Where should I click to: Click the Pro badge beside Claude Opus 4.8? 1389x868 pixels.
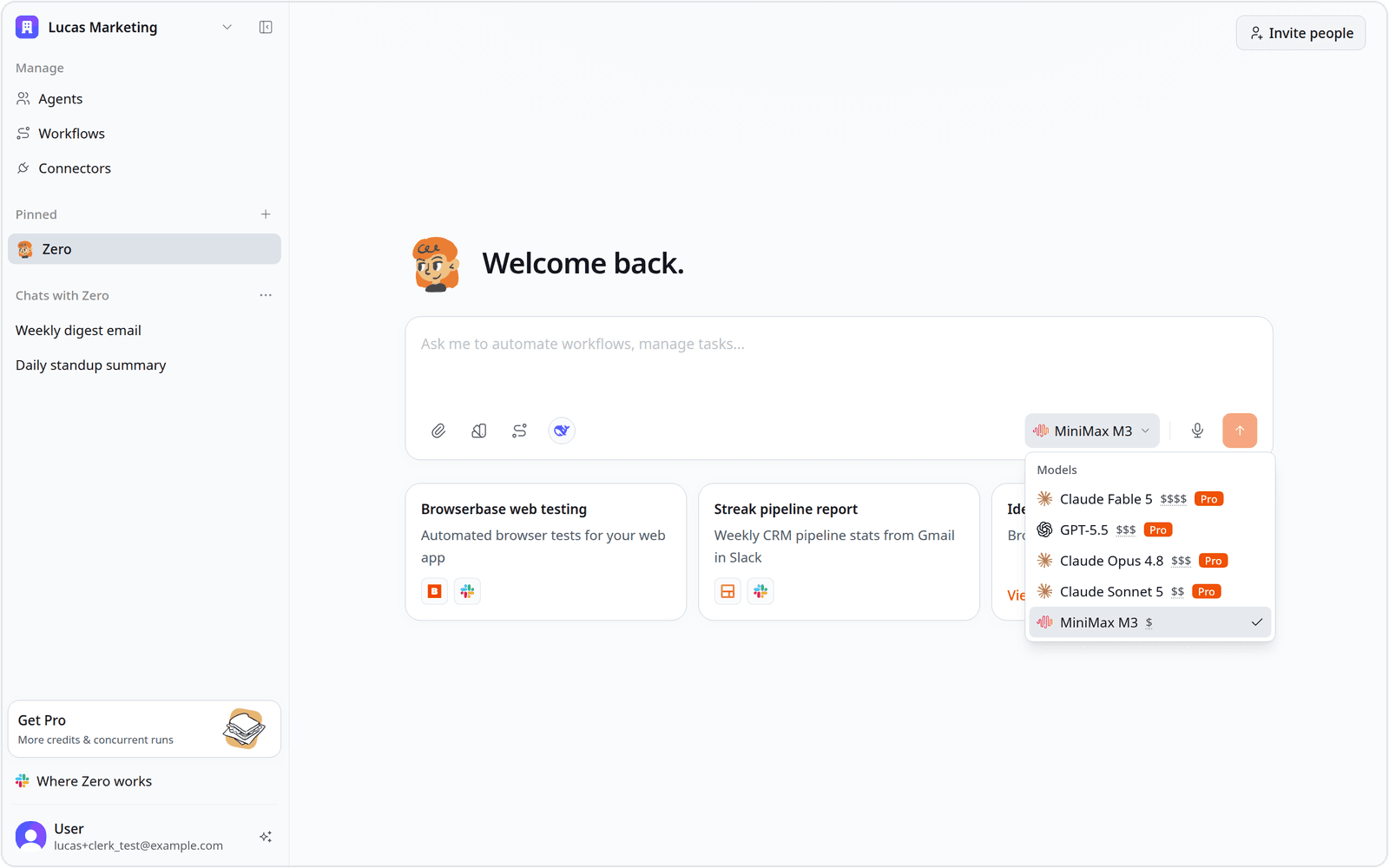[x=1213, y=561]
